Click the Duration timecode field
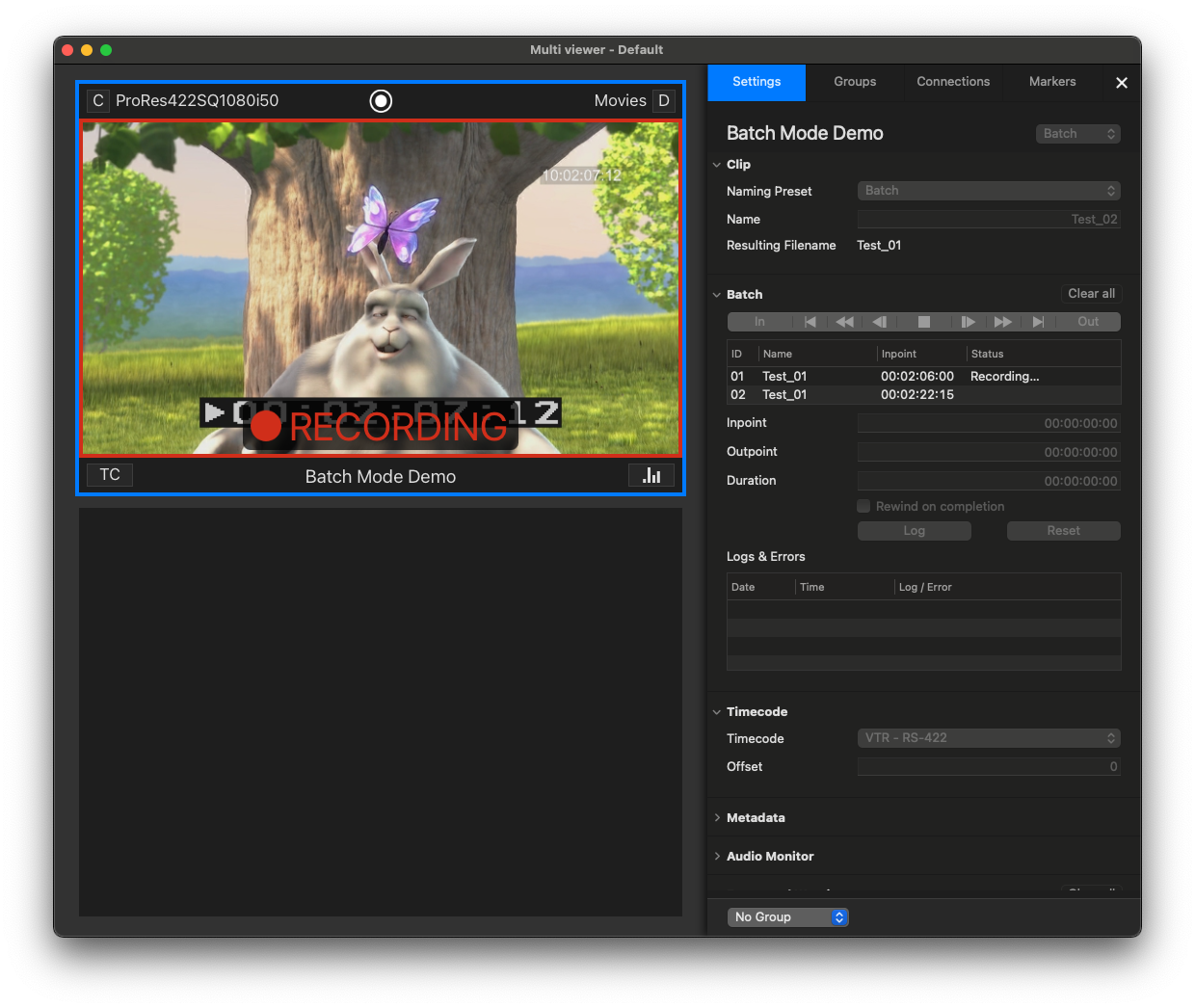Screen dimensions: 1195x1008 click(989, 481)
